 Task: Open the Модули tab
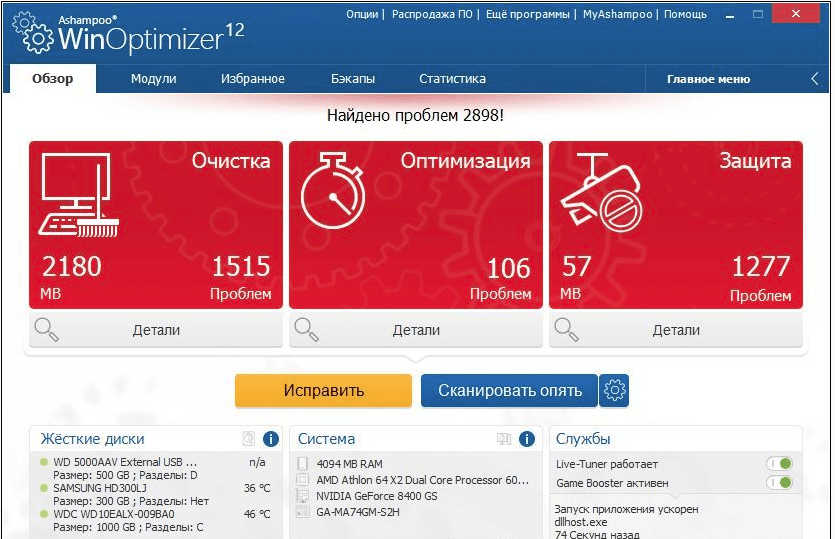(x=153, y=79)
